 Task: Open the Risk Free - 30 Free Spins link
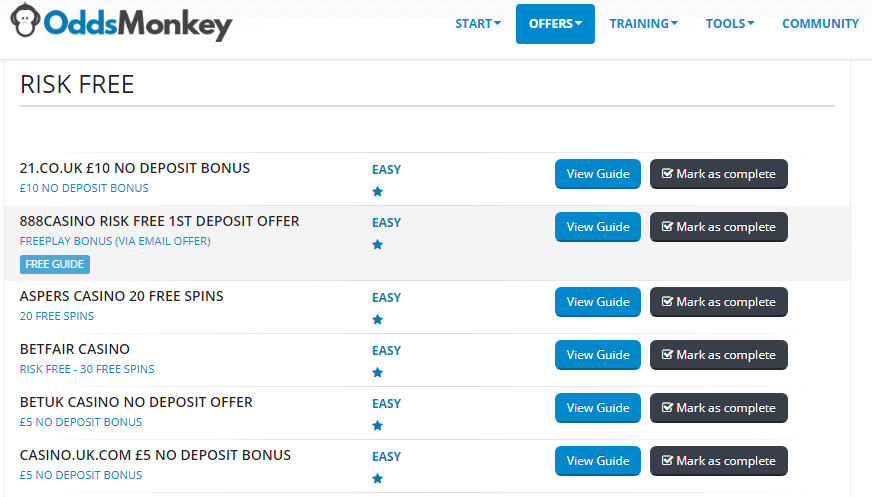click(x=87, y=369)
